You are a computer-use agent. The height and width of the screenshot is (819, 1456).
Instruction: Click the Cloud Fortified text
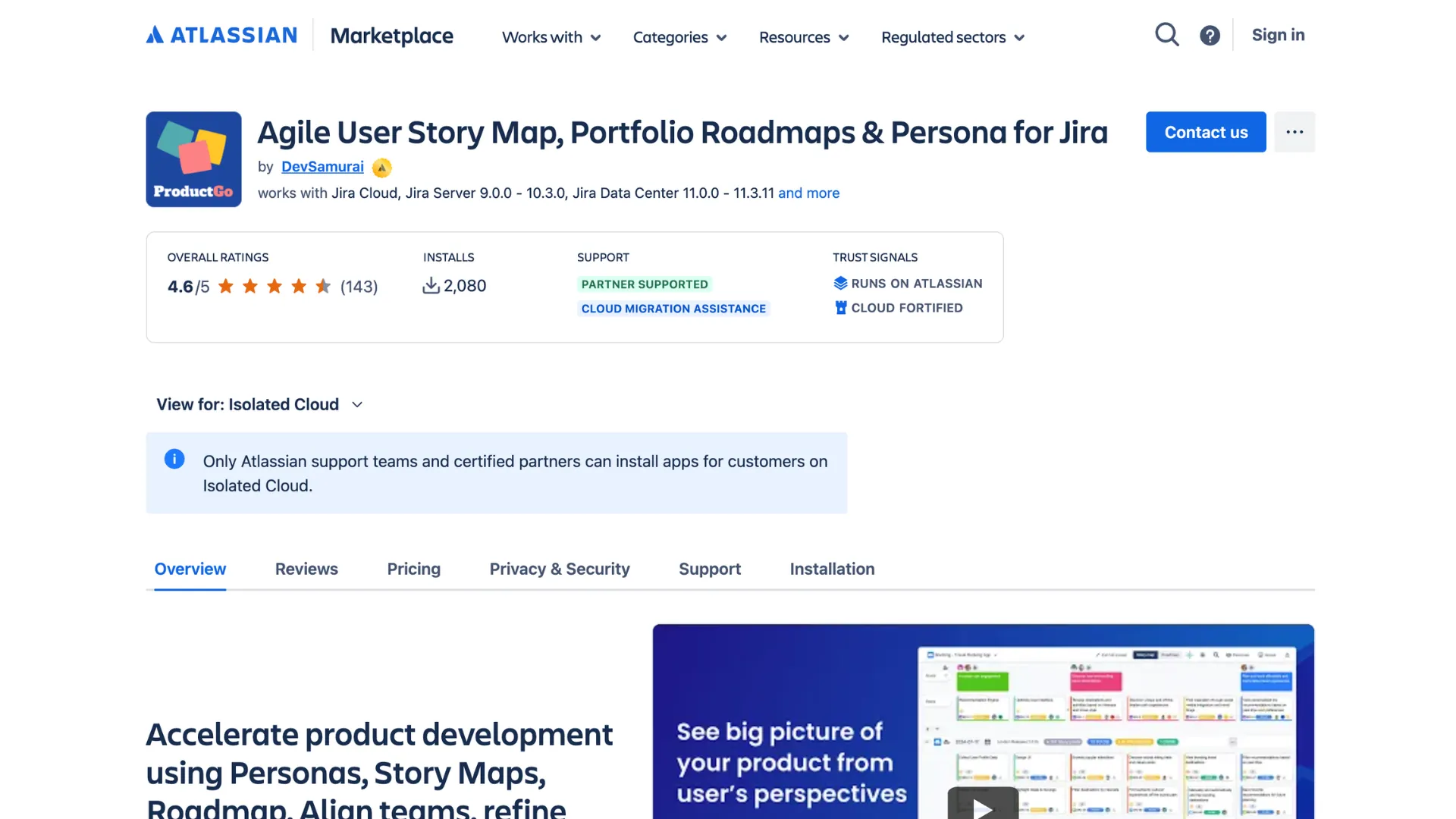[x=907, y=308]
